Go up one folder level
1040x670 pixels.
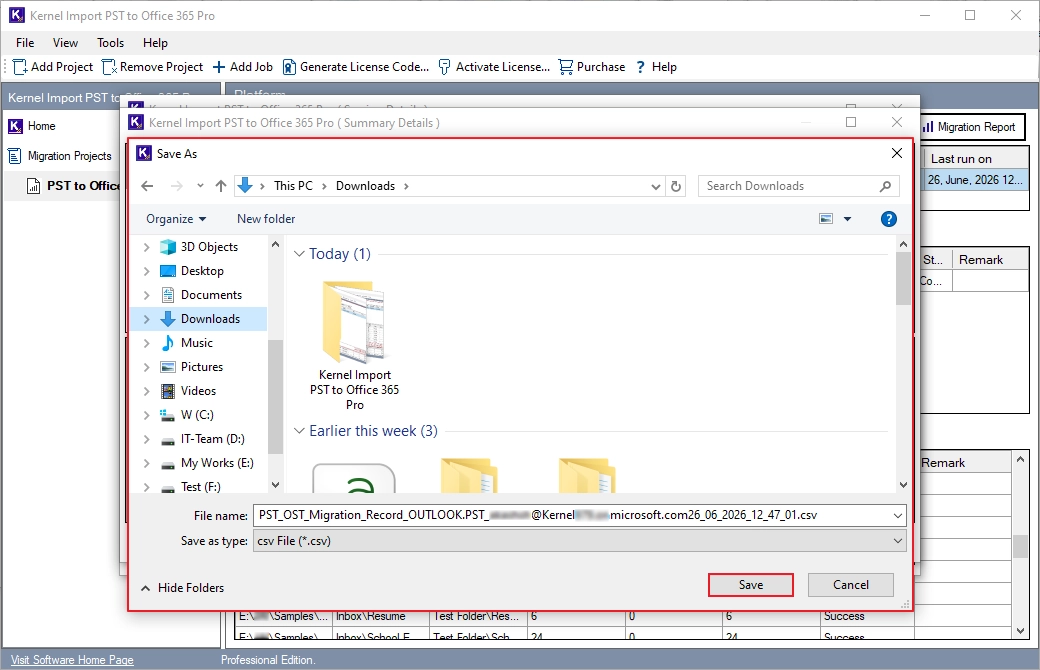(221, 186)
